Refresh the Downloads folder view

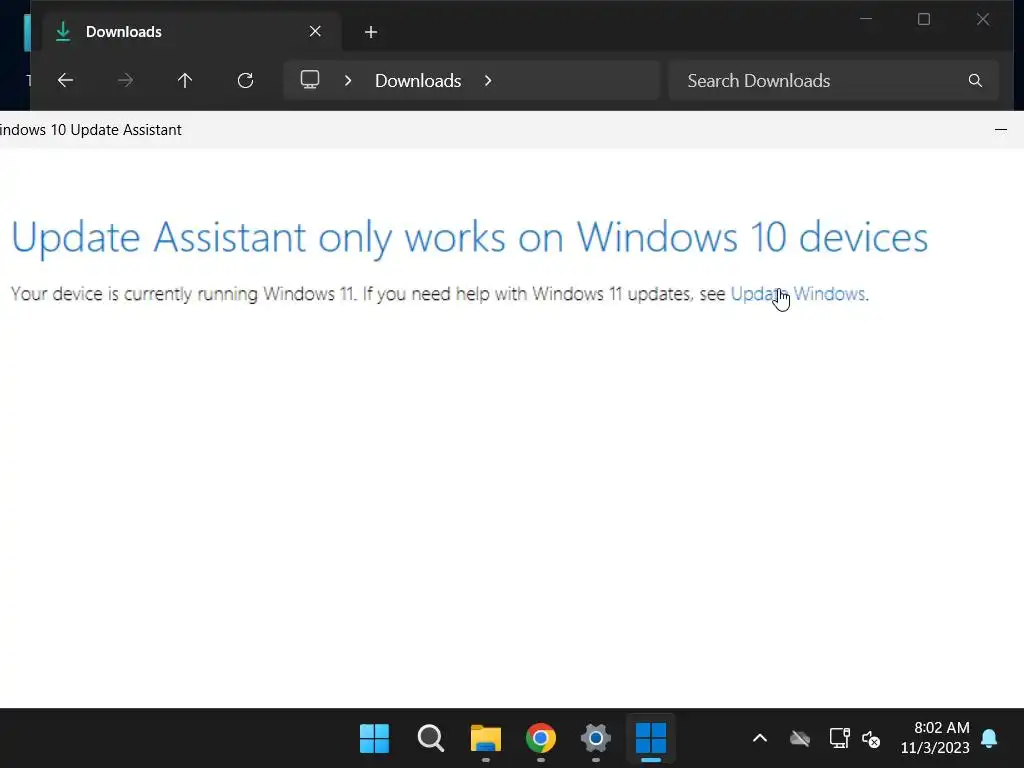(246, 80)
